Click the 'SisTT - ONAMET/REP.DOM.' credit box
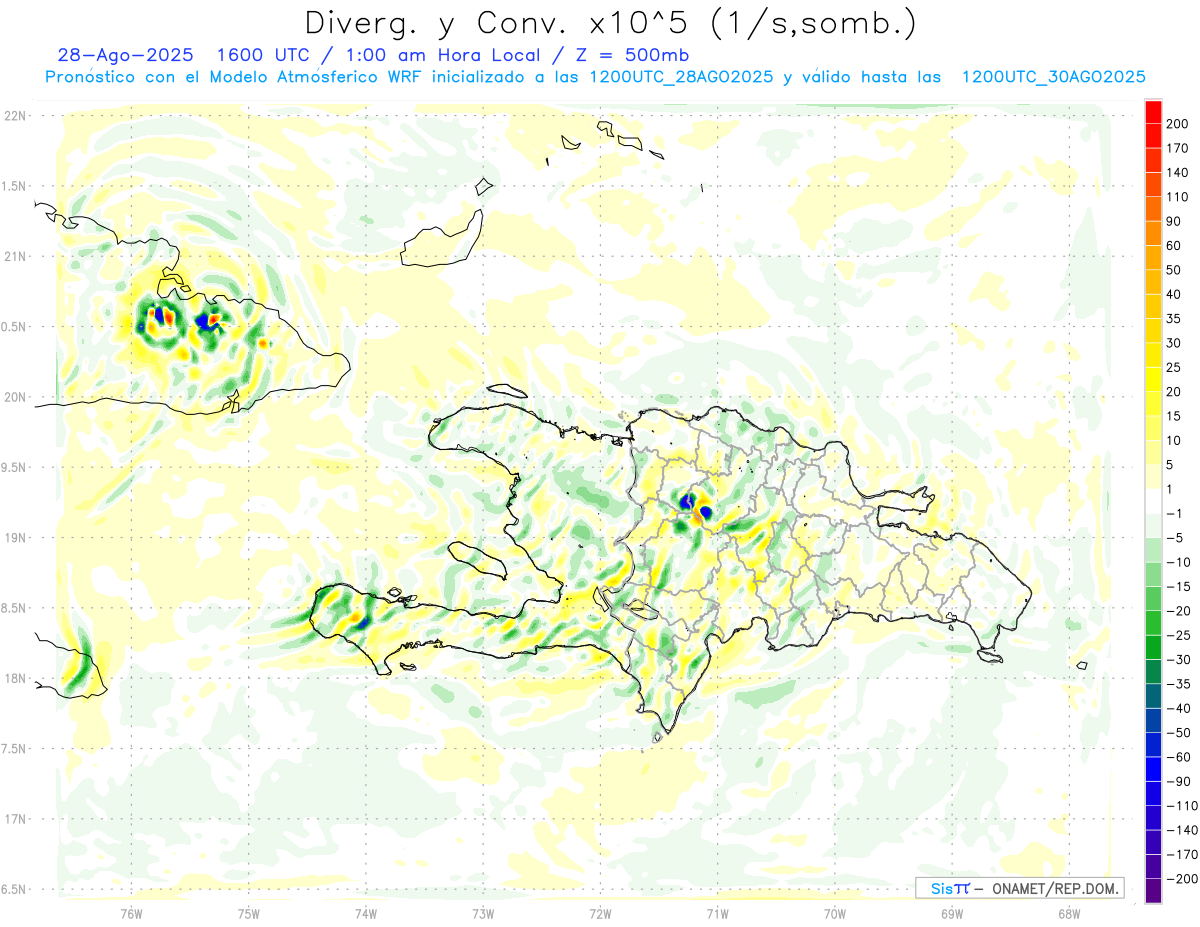This screenshot has height=927, width=1200. pos(1019,888)
